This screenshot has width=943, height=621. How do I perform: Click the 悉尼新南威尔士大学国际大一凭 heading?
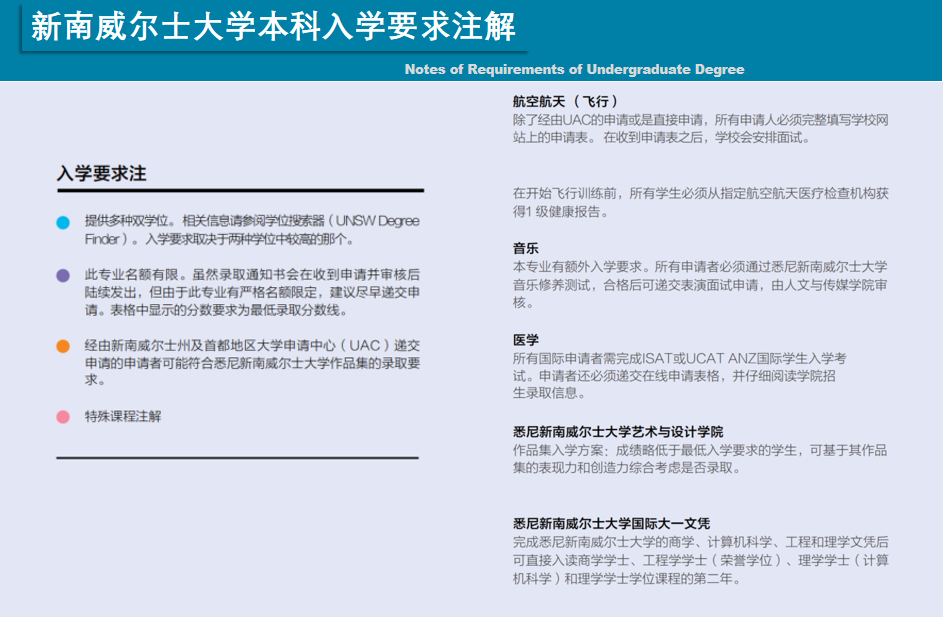pos(611,523)
